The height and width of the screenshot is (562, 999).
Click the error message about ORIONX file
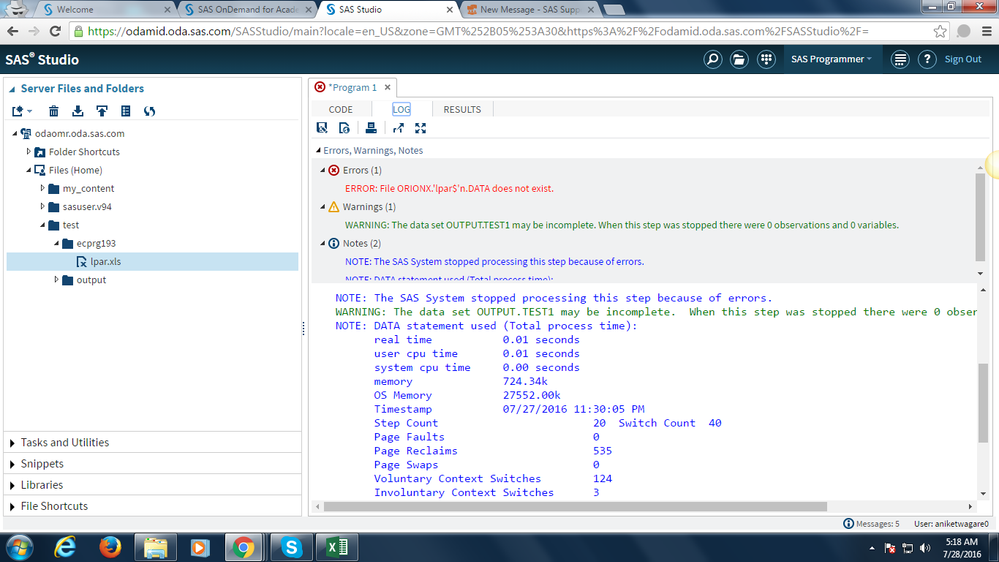(x=449, y=189)
